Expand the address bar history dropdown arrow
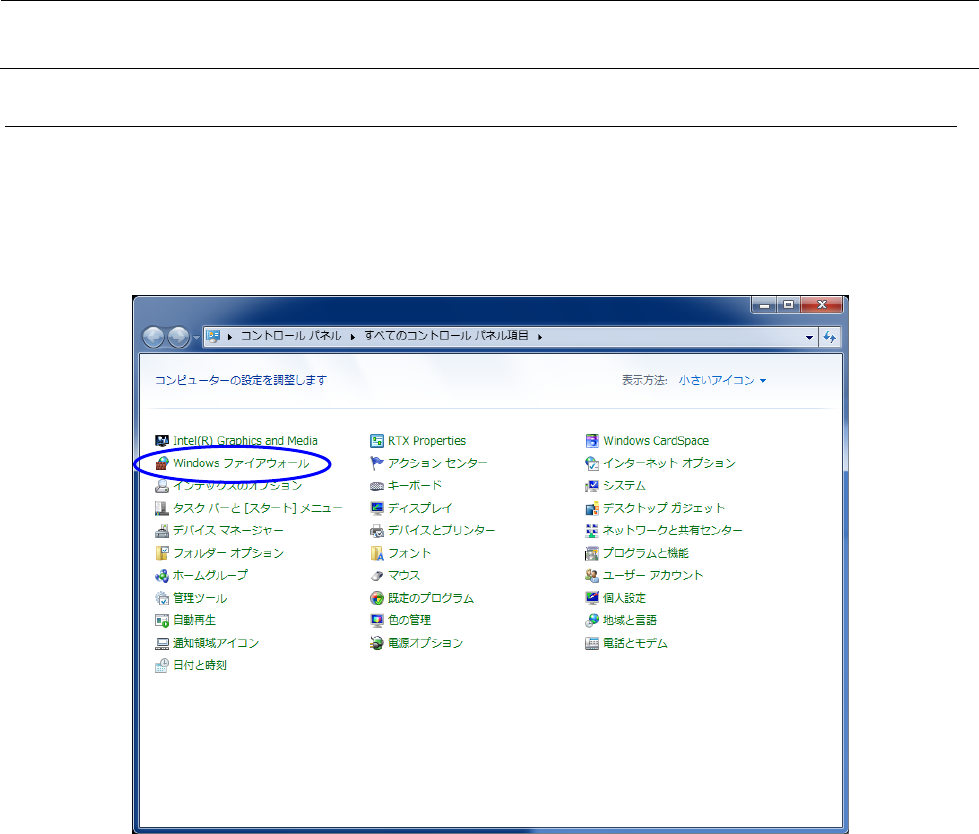The width and height of the screenshot is (979, 834). point(809,337)
